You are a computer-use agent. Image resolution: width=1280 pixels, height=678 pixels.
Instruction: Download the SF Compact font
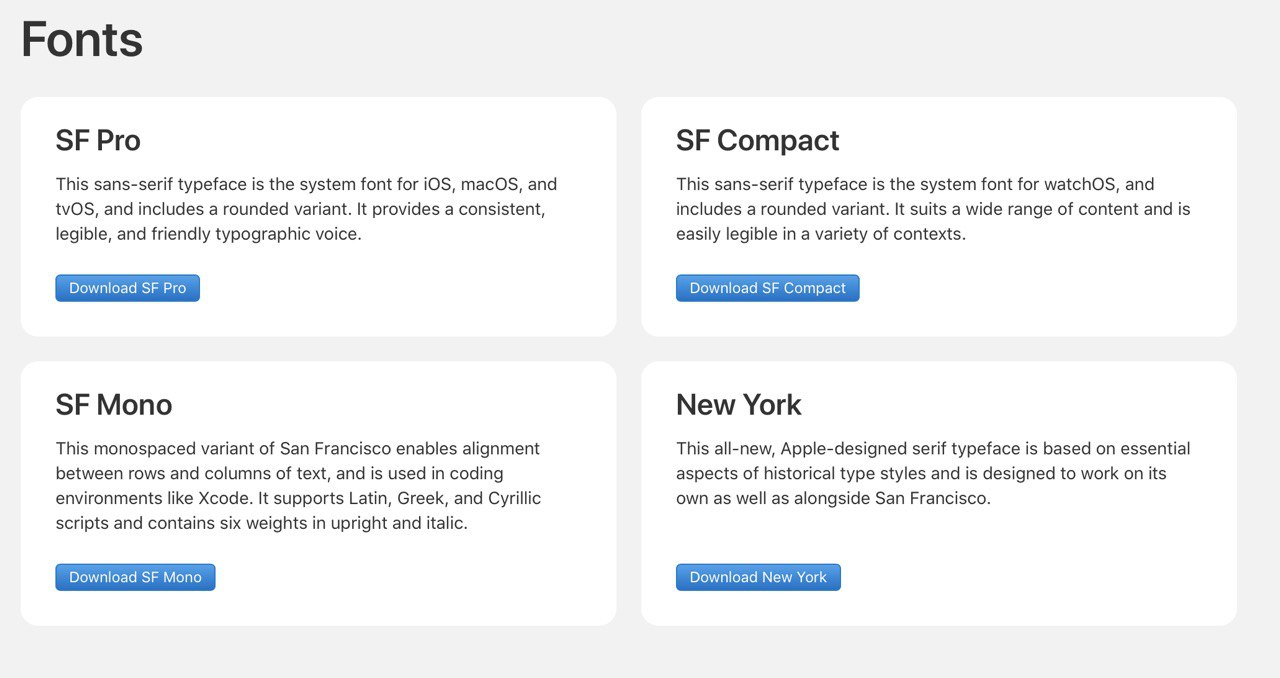[x=767, y=288]
